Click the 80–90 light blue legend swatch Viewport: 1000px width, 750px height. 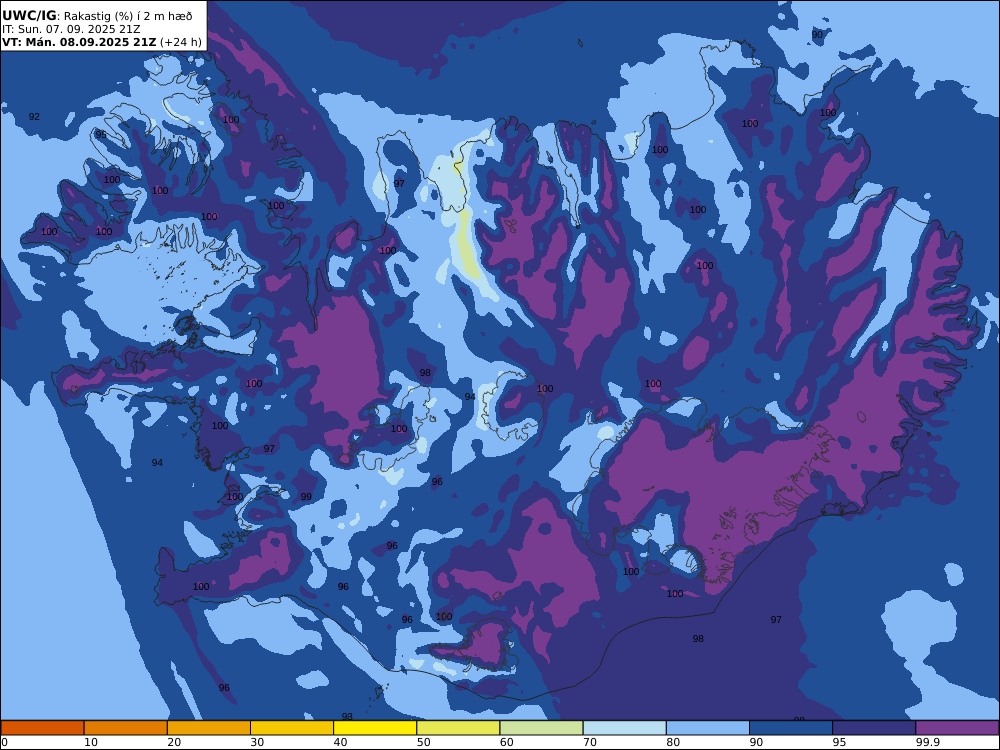coord(708,728)
